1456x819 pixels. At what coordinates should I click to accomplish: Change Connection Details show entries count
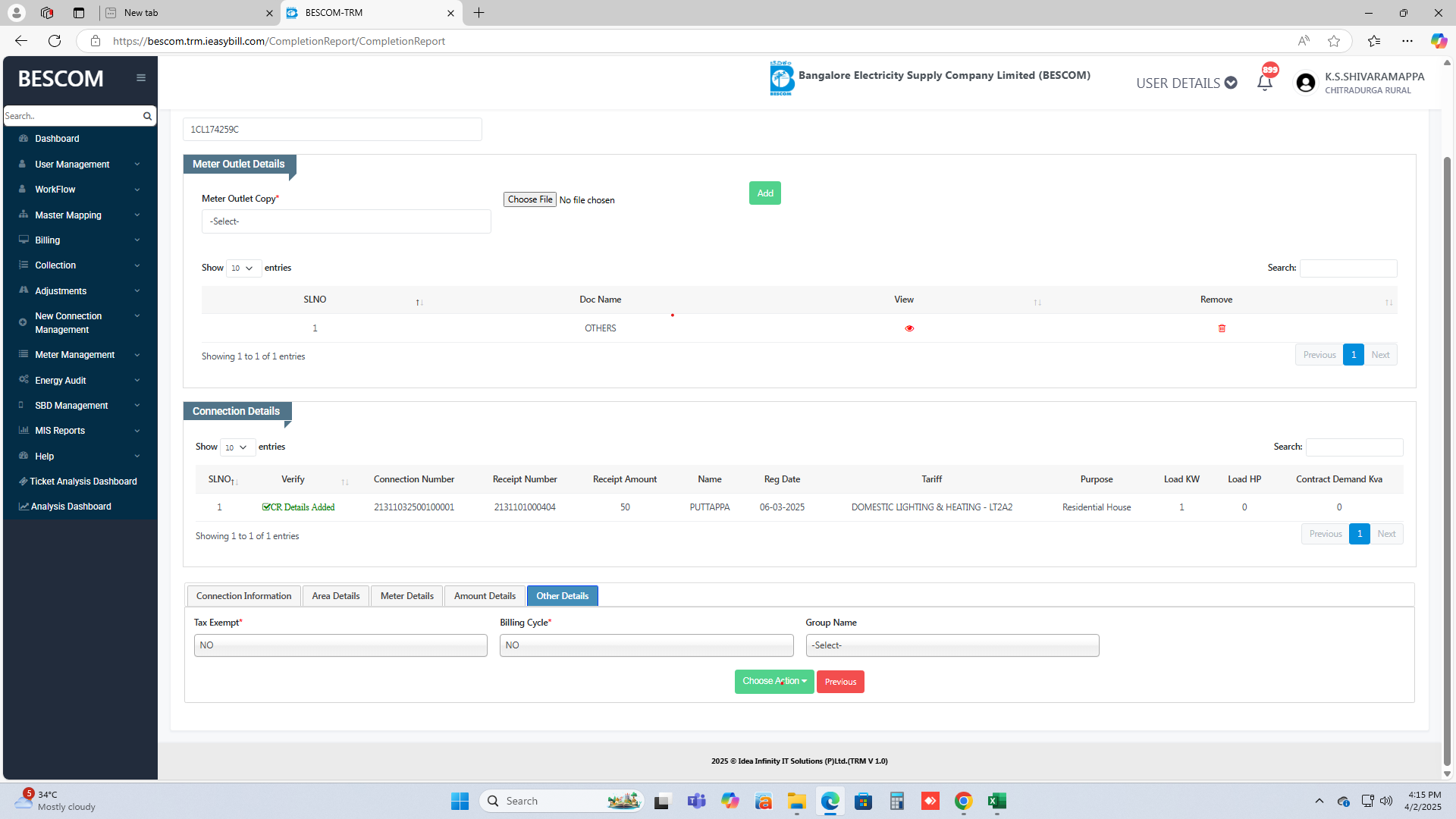pyautogui.click(x=237, y=447)
